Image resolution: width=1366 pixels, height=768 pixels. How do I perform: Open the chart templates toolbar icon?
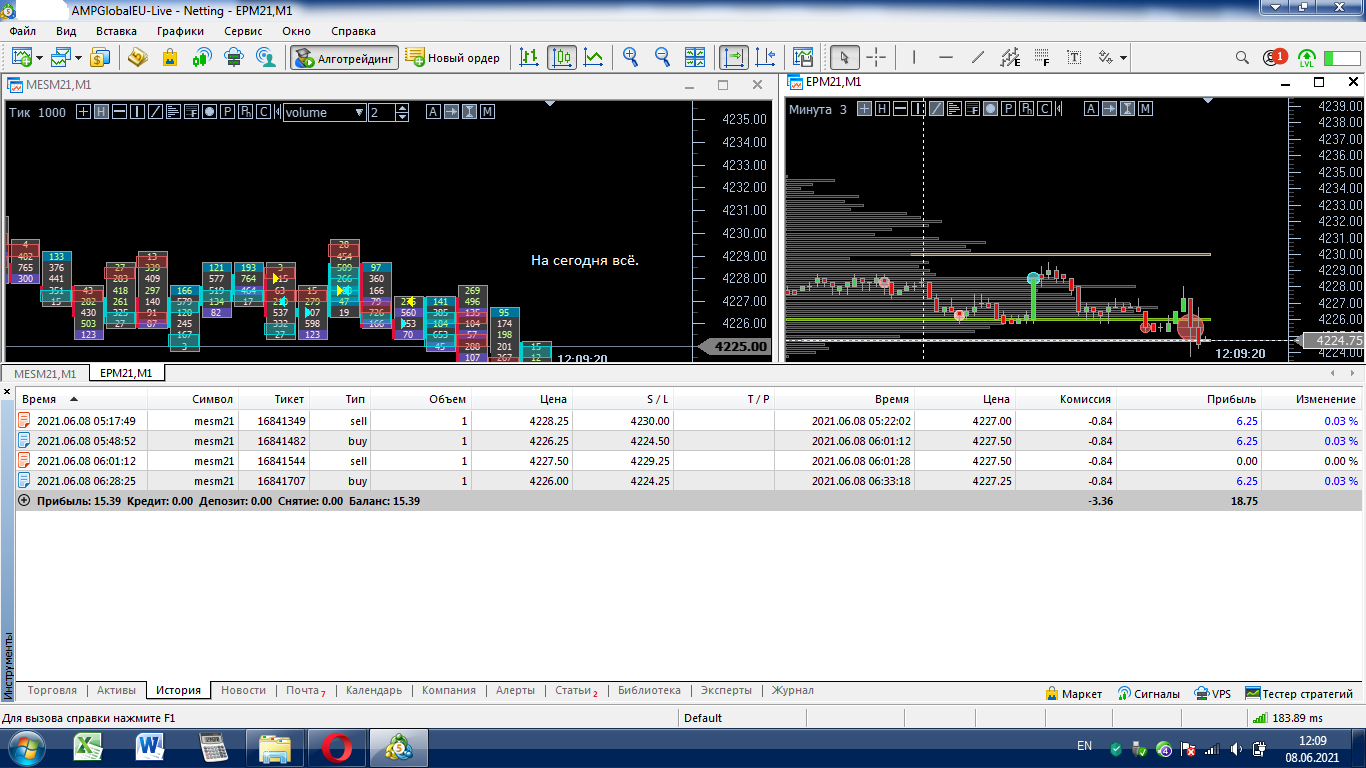803,57
